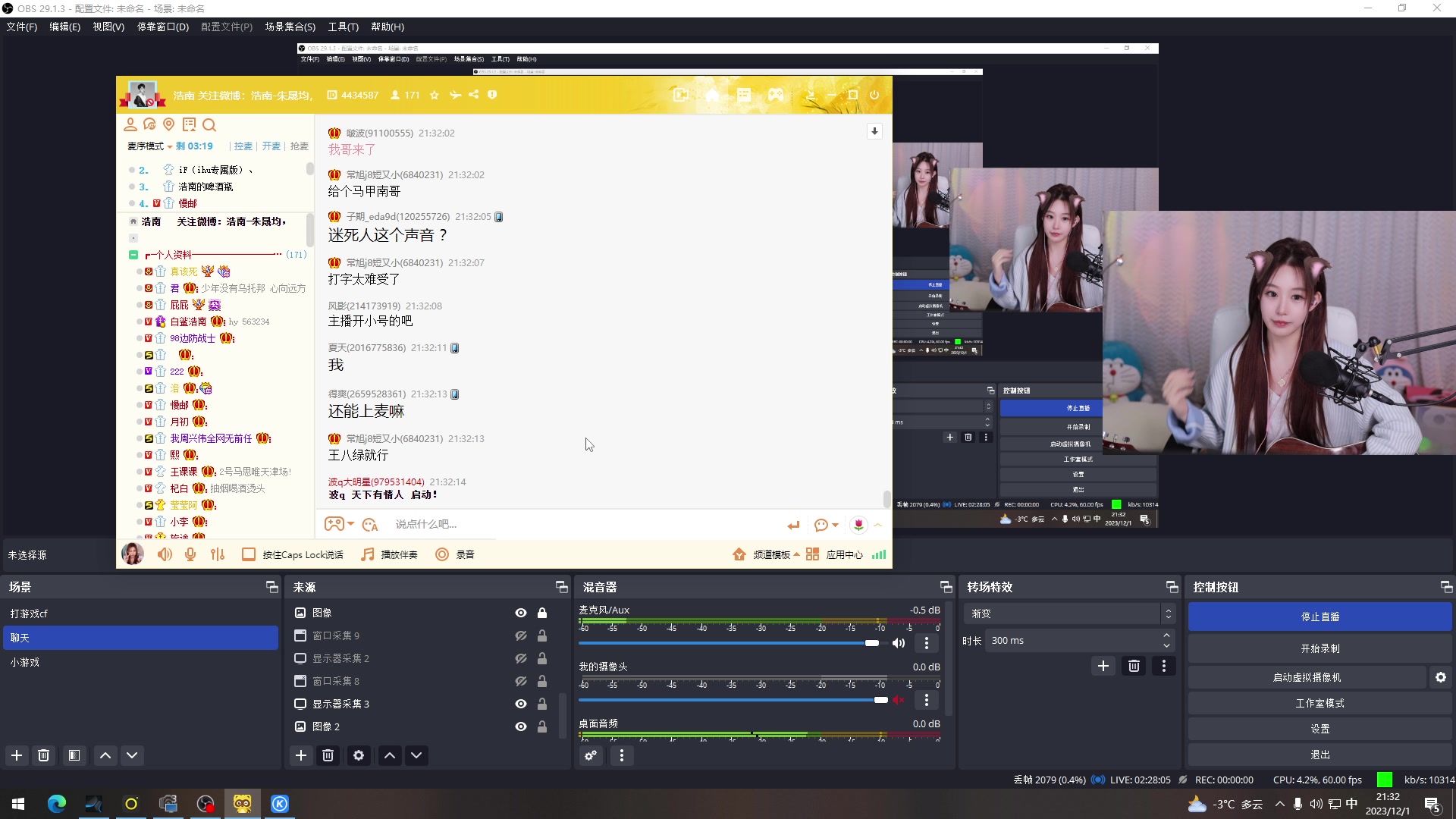Remove selected source with trash icon
The width and height of the screenshot is (1456, 819).
pyautogui.click(x=328, y=755)
